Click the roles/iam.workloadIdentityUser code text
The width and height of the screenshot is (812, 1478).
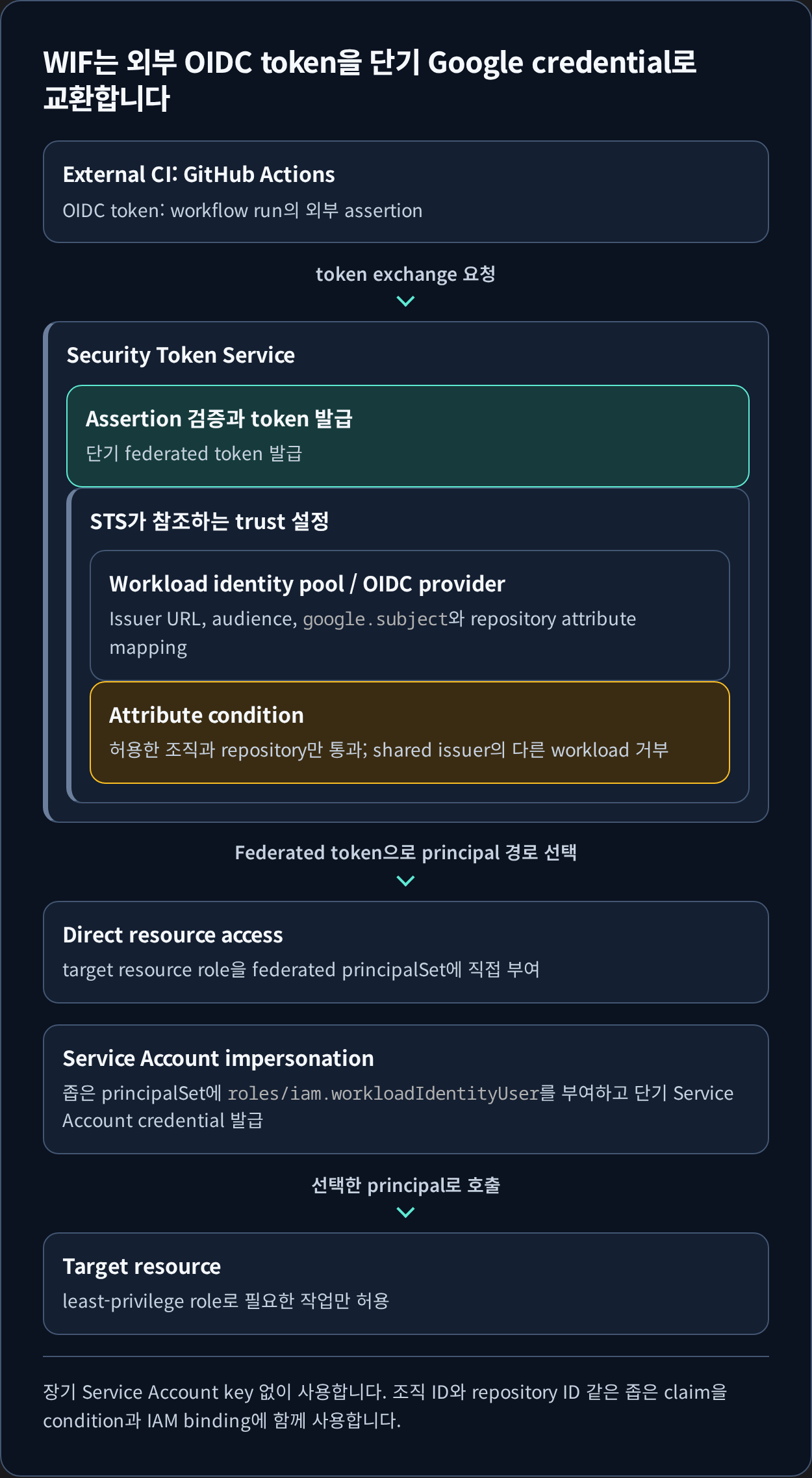coord(383,1093)
